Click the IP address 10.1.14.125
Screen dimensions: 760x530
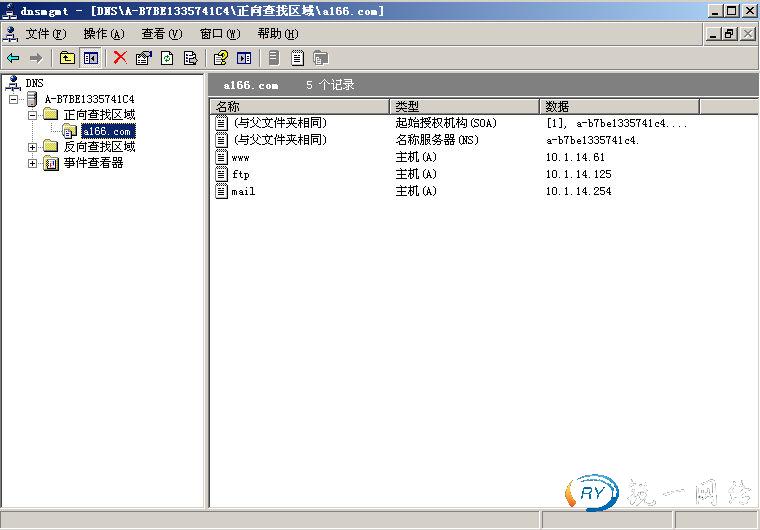(x=579, y=174)
